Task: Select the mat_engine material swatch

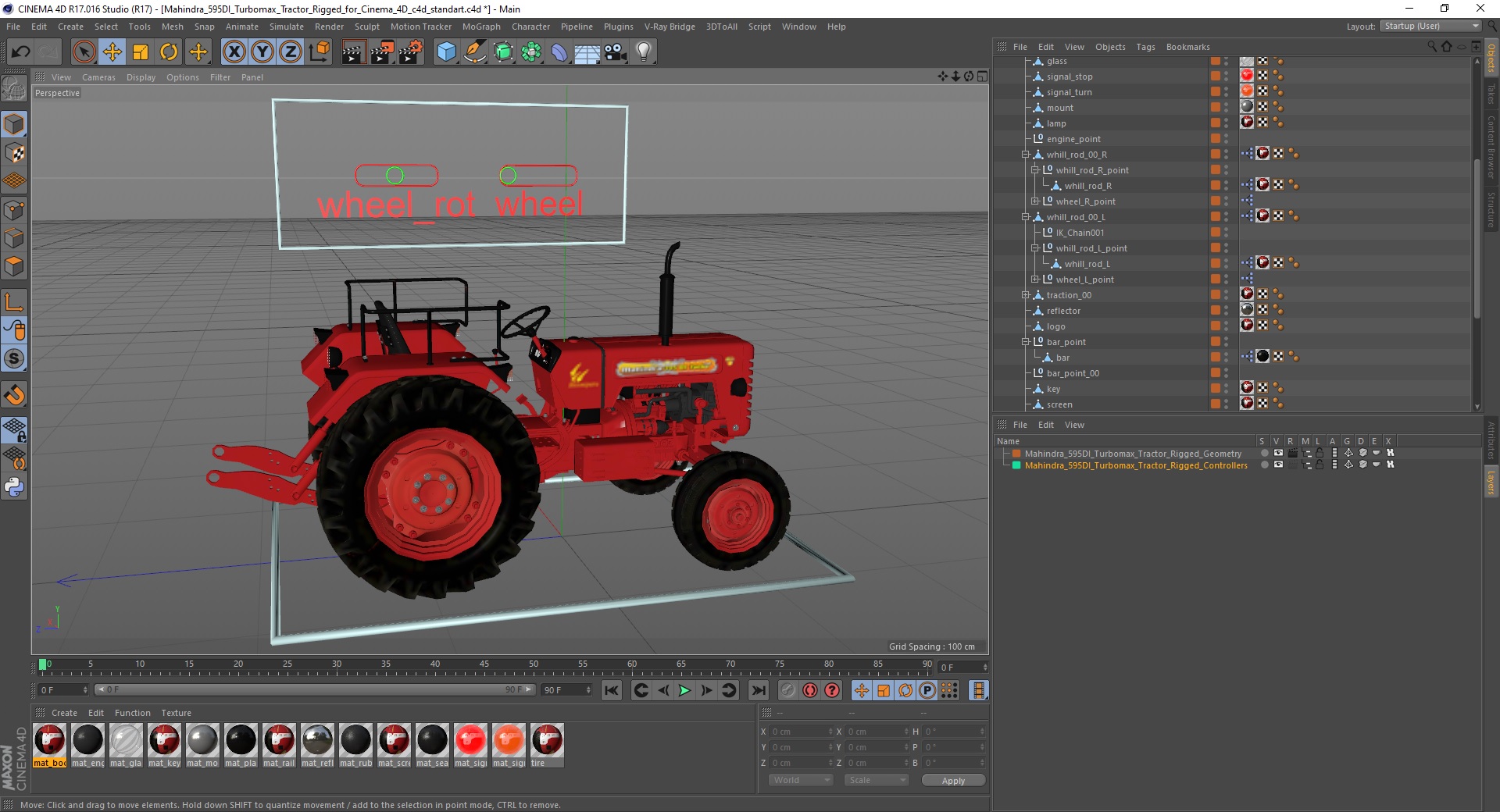Action: [87, 746]
